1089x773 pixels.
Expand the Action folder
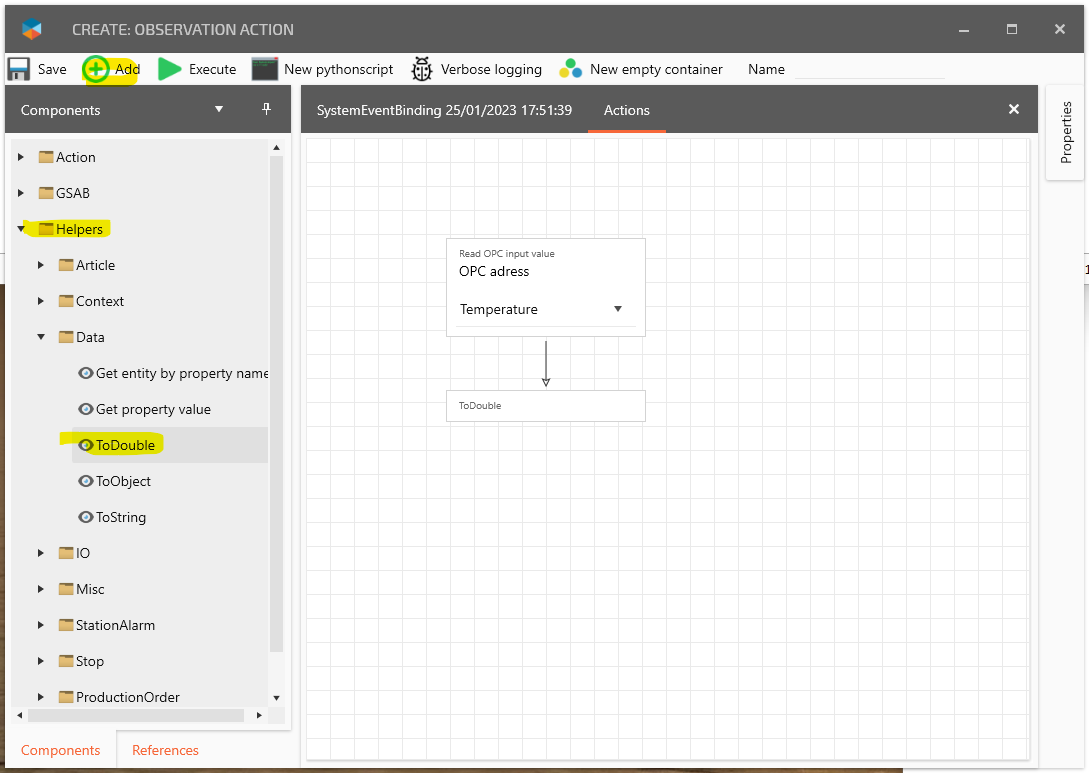(21, 157)
